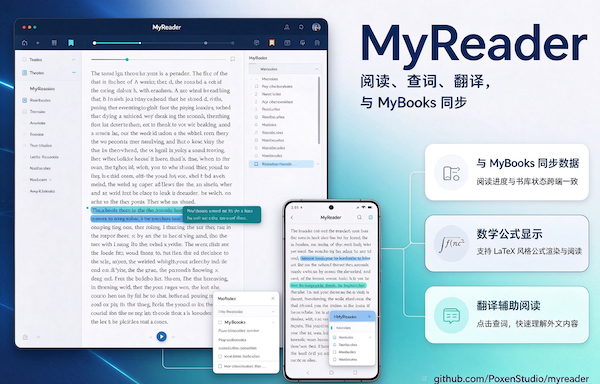Click next arrow right of play button

click(x=173, y=337)
